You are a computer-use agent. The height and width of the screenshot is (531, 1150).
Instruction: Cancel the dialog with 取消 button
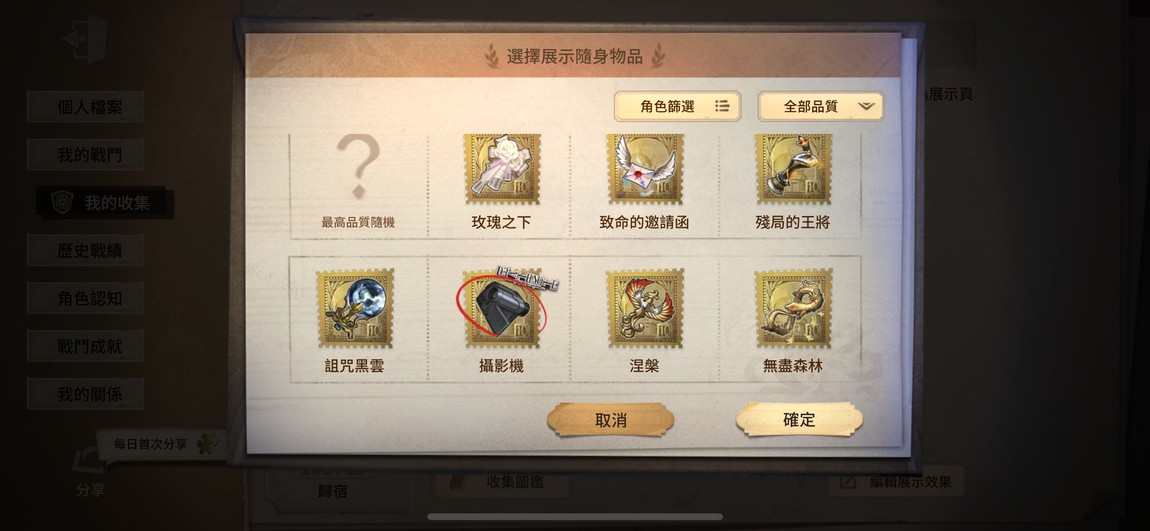610,420
